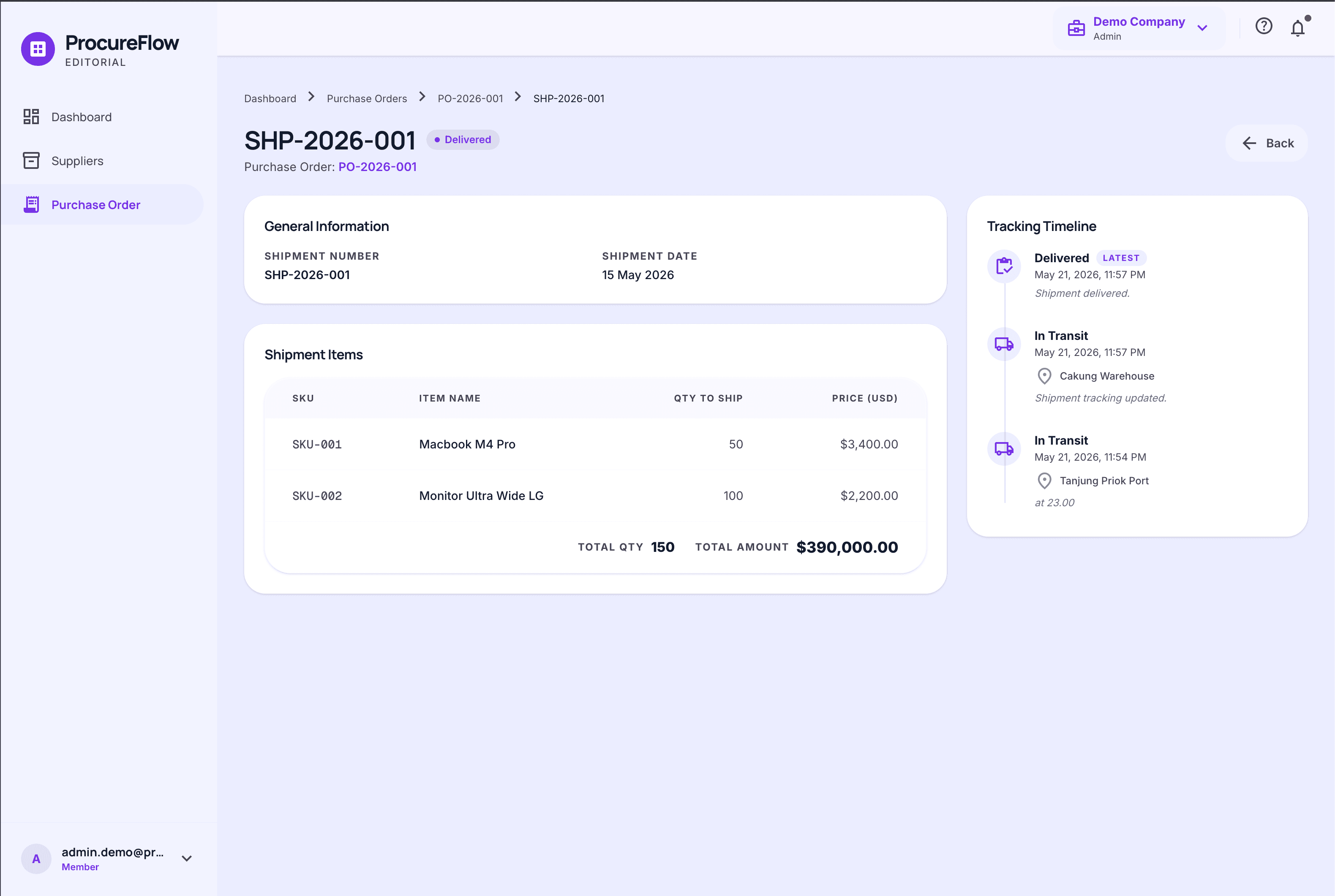Click the QTY TO SHIP column header
Screen dimensions: 1335x896
coord(708,398)
